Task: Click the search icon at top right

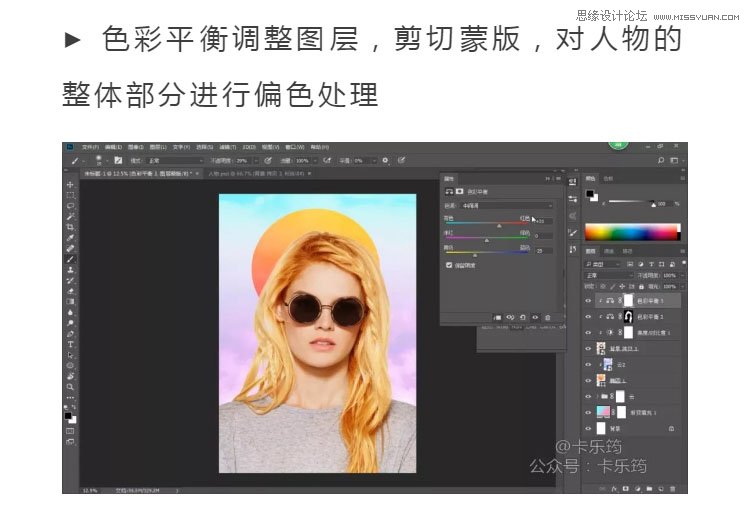Action: 661,160
